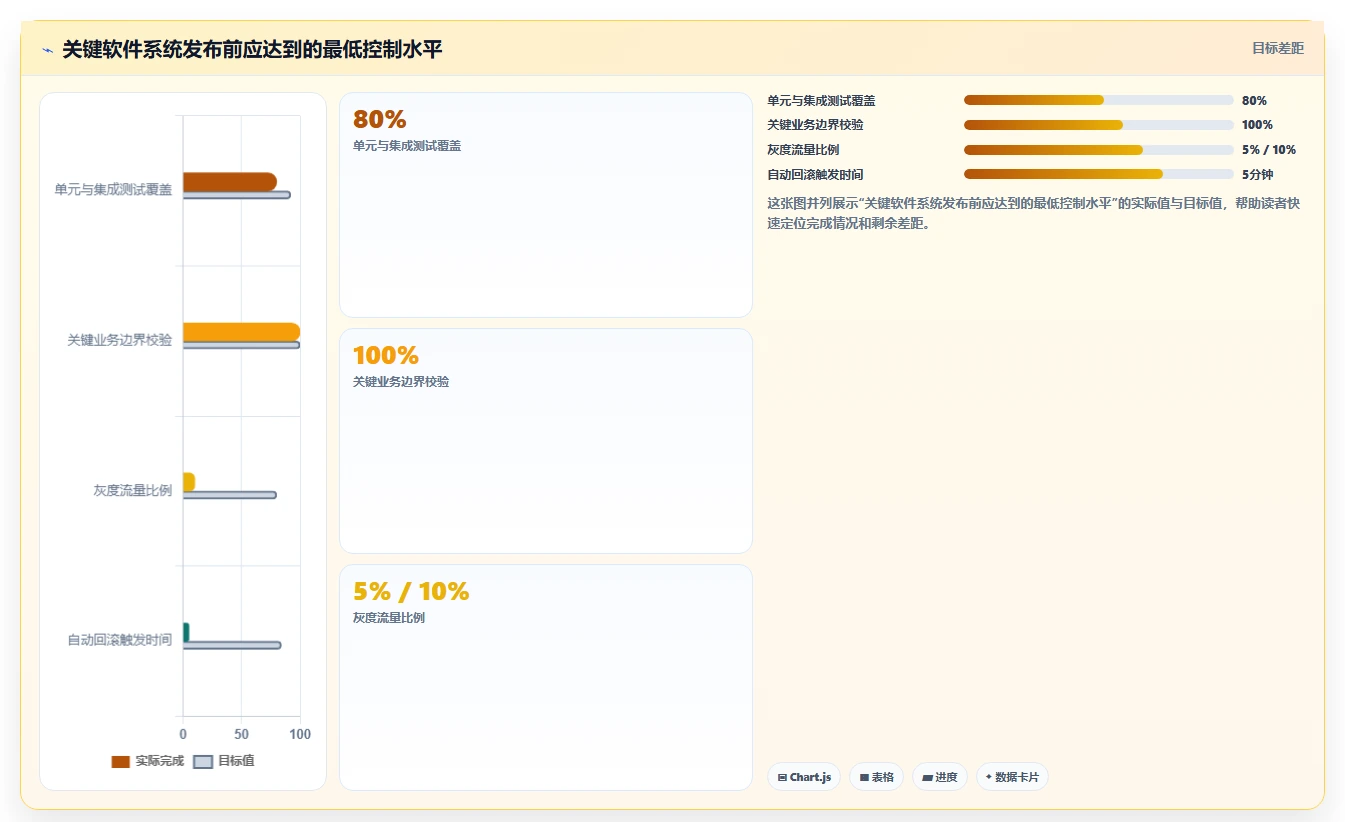
Task: Click the 80% value in progress list
Action: [x=1254, y=100]
